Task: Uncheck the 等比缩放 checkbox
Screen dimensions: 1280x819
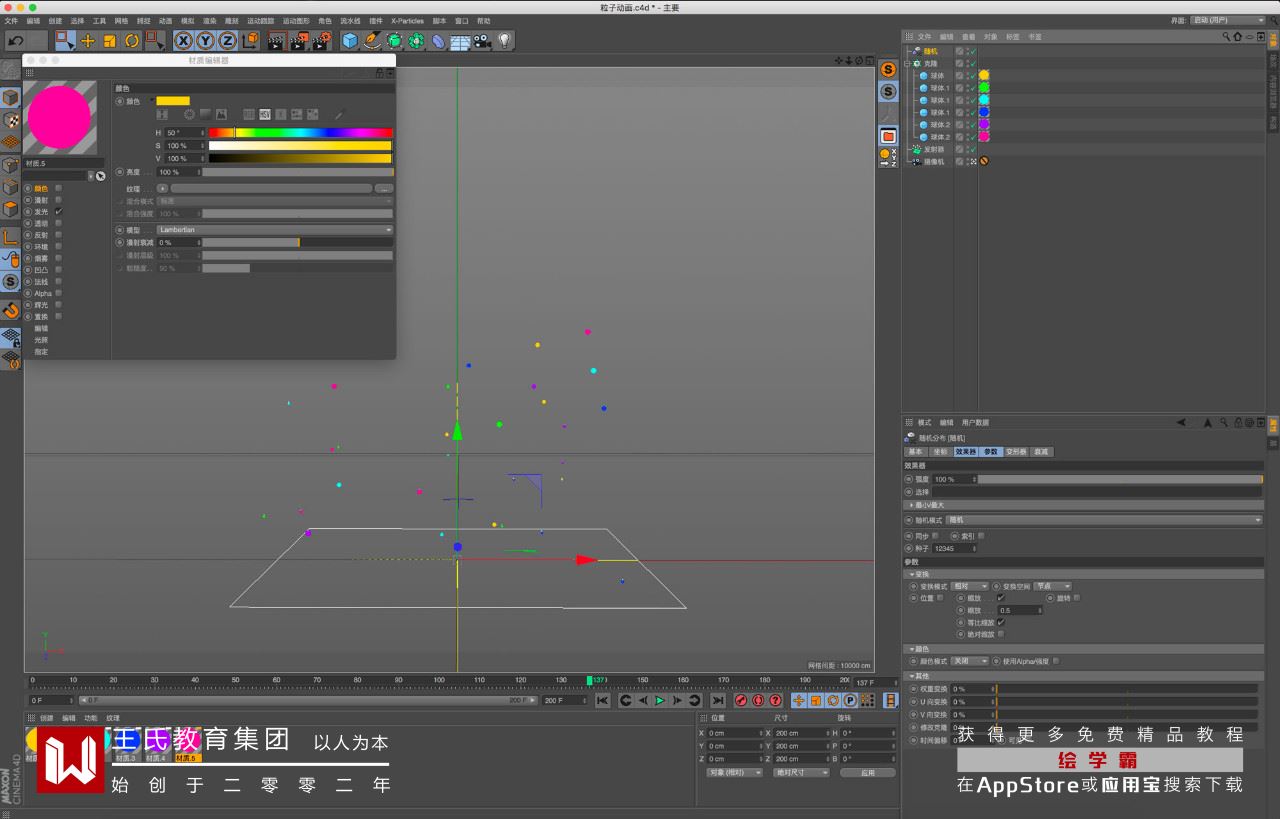Action: [x=1000, y=622]
